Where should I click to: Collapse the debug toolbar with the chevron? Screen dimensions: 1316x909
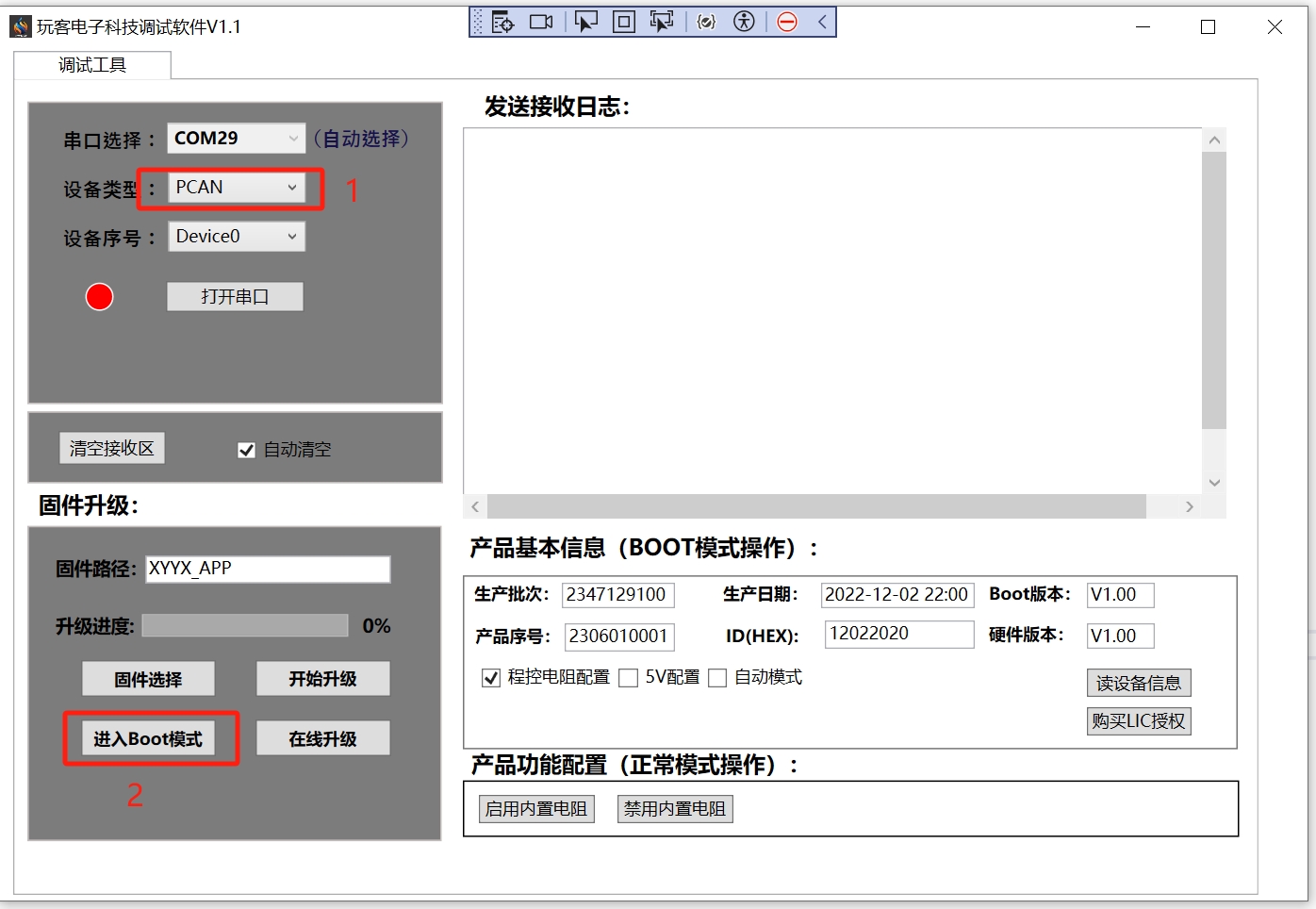coord(822,22)
